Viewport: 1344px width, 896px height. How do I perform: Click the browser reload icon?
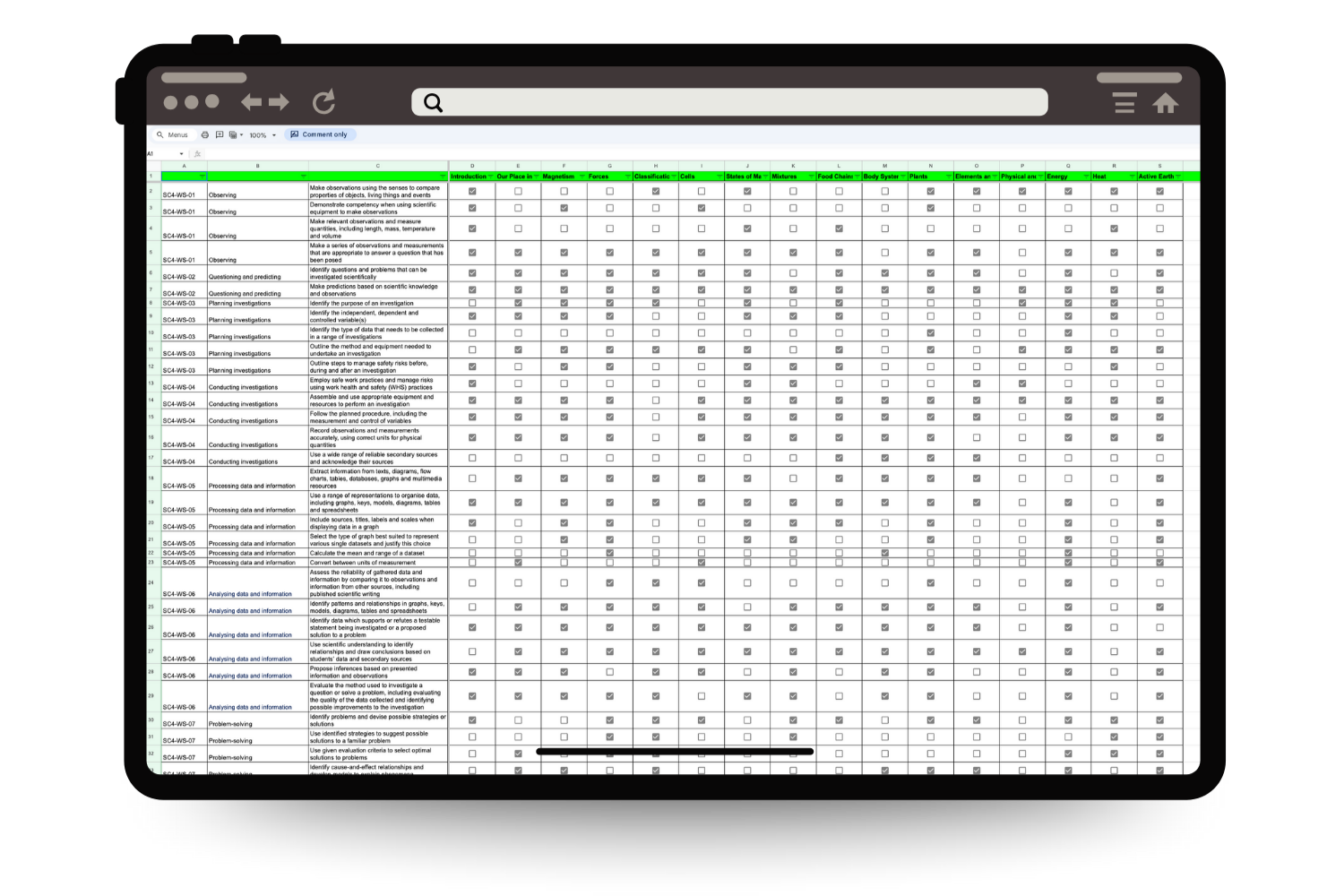[323, 102]
